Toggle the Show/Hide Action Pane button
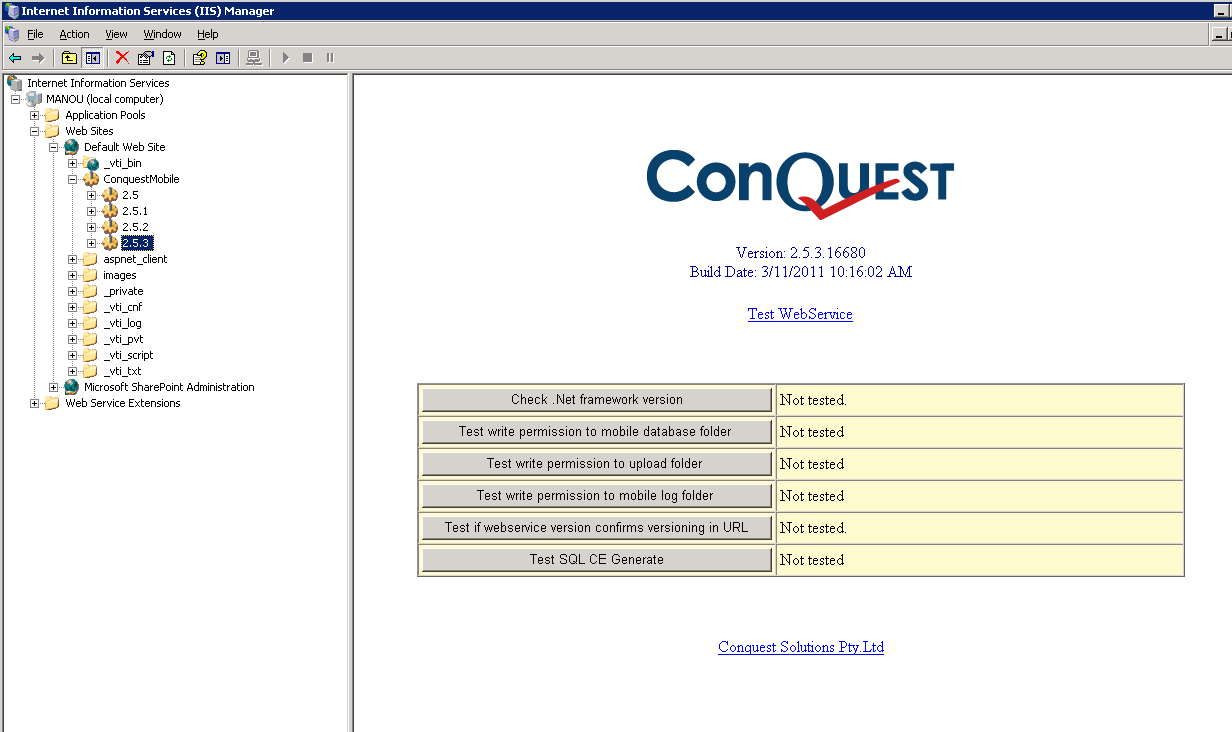1232x732 pixels. [x=224, y=58]
